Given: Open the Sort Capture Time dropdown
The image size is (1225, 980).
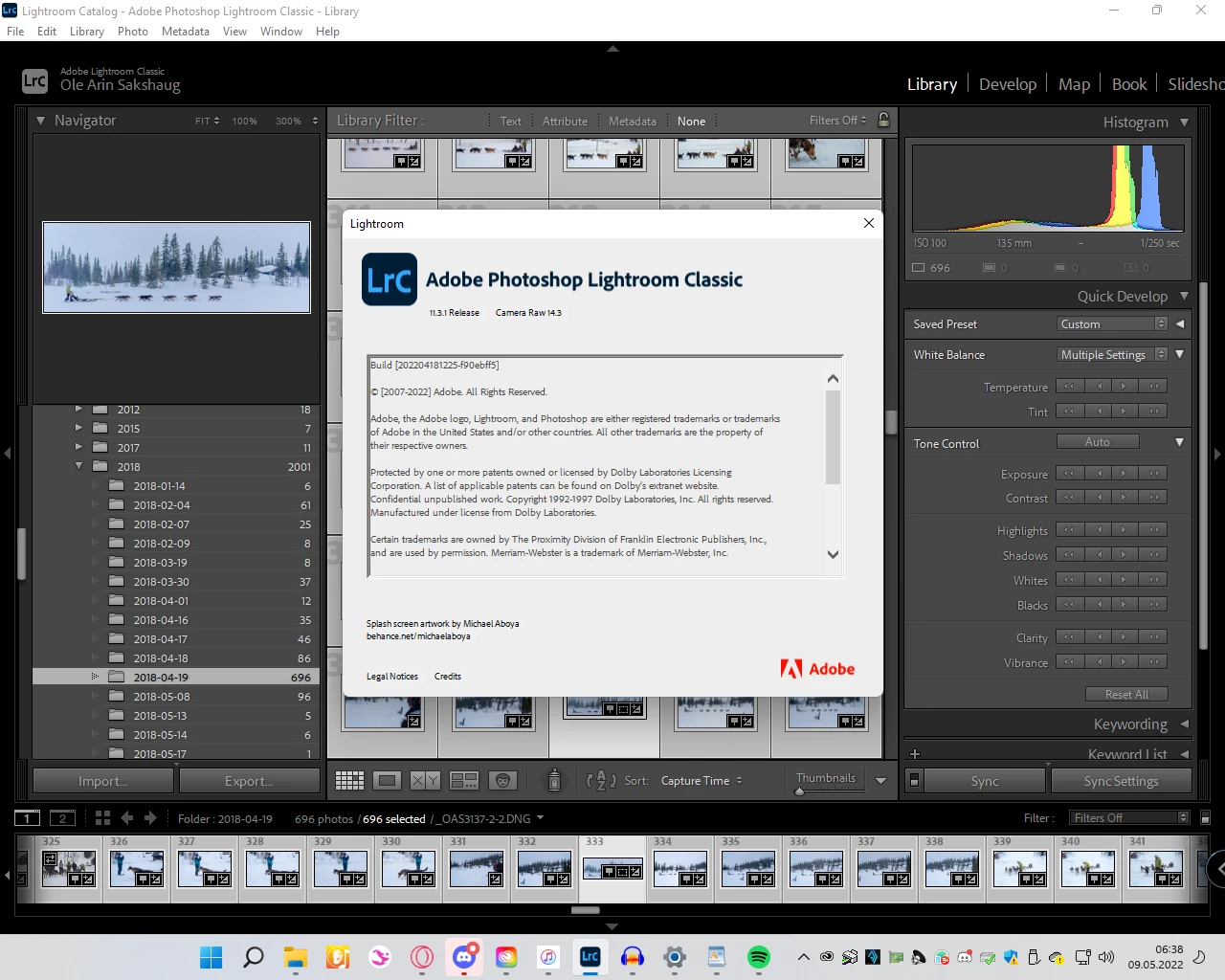Looking at the screenshot, I should pos(702,781).
